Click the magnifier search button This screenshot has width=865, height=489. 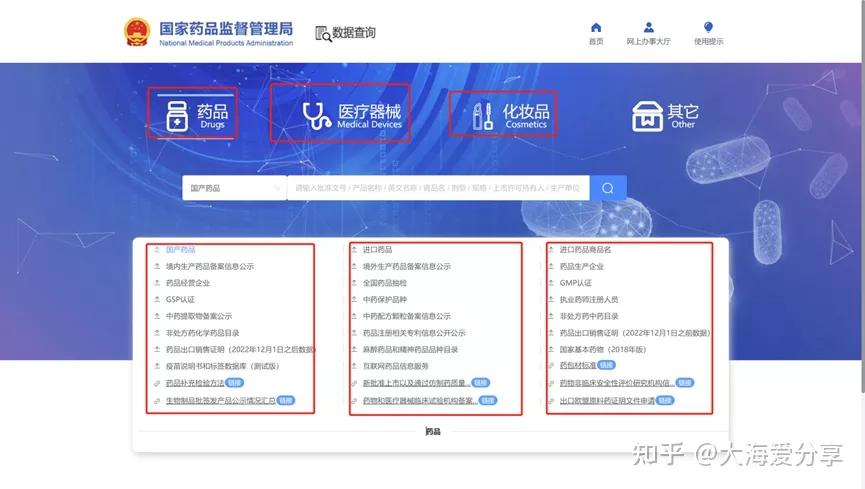pyautogui.click(x=608, y=188)
